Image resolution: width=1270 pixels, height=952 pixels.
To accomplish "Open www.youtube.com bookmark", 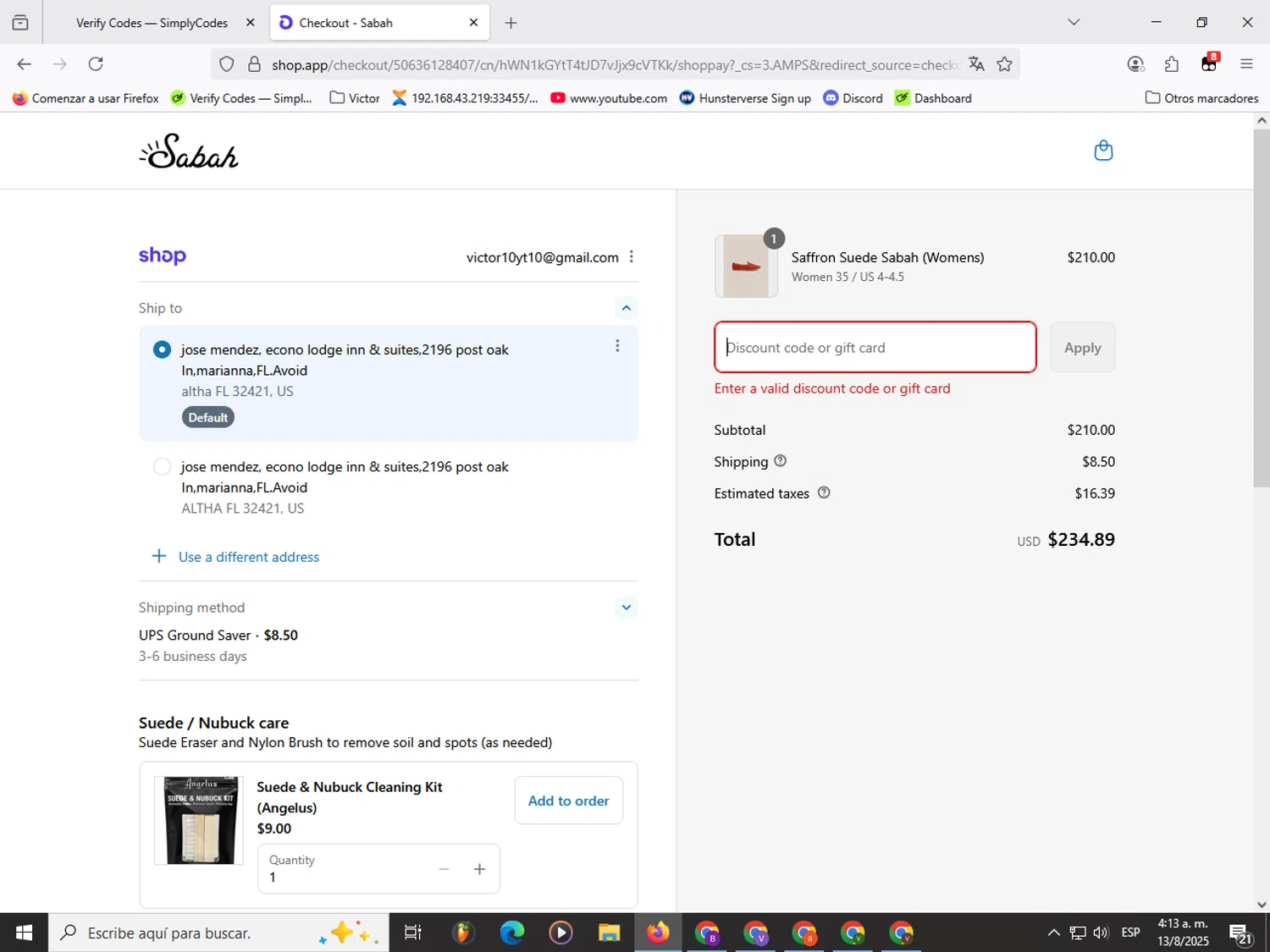I will 609,98.
